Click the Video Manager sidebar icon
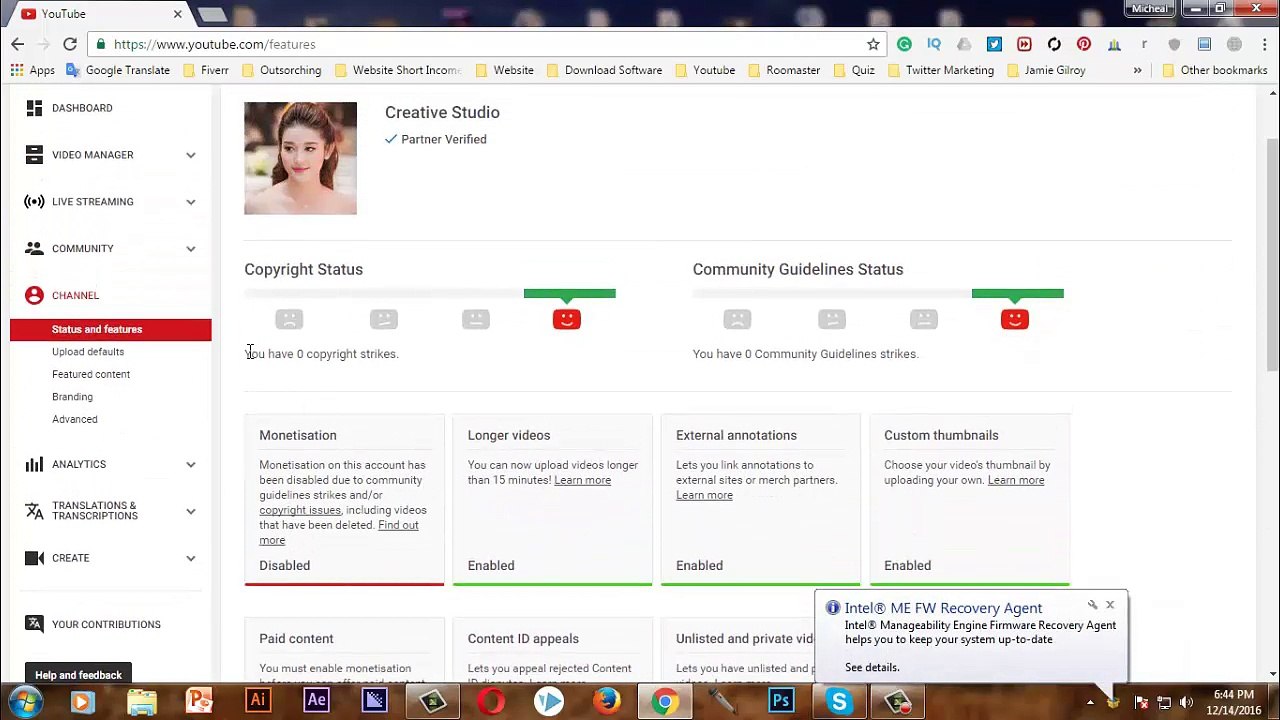 [34, 155]
